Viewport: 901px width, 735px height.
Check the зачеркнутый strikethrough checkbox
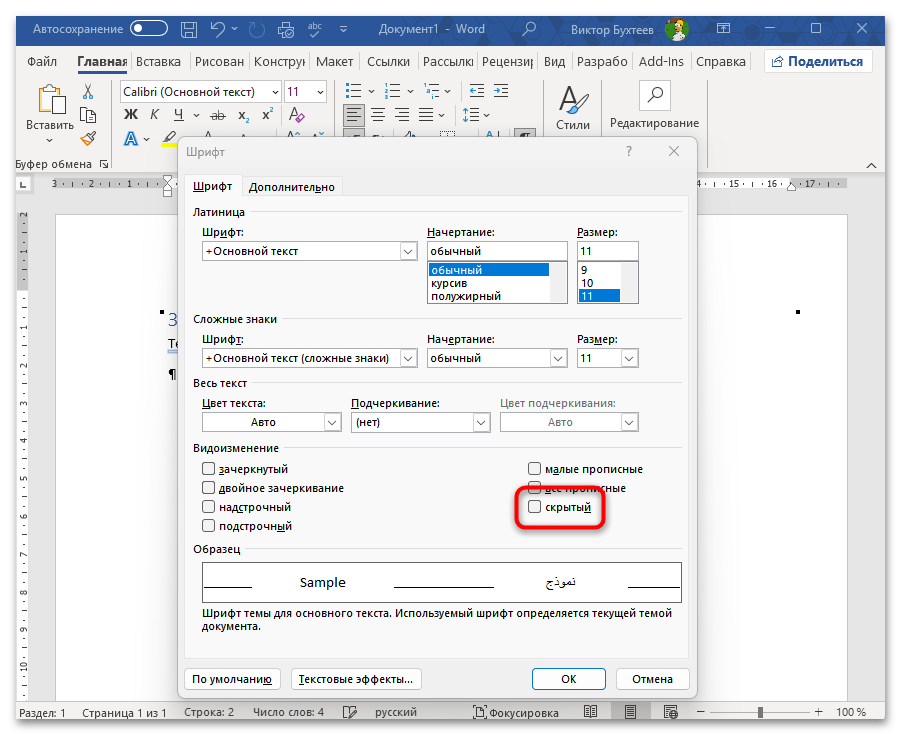209,469
